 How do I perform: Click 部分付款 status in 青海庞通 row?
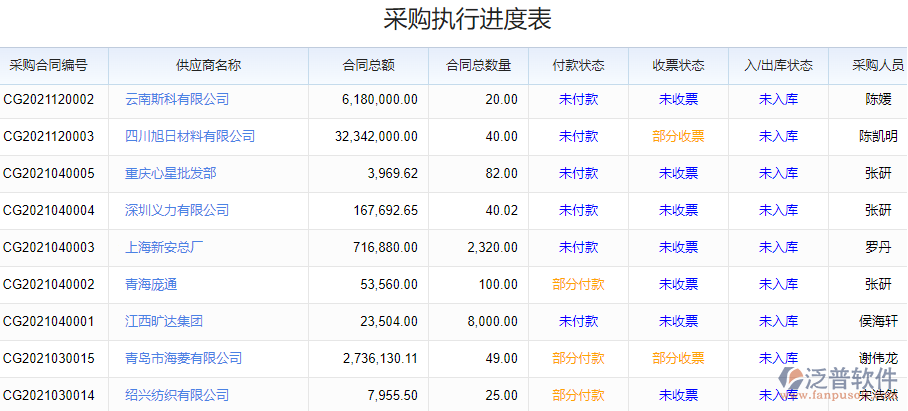[x=578, y=284]
